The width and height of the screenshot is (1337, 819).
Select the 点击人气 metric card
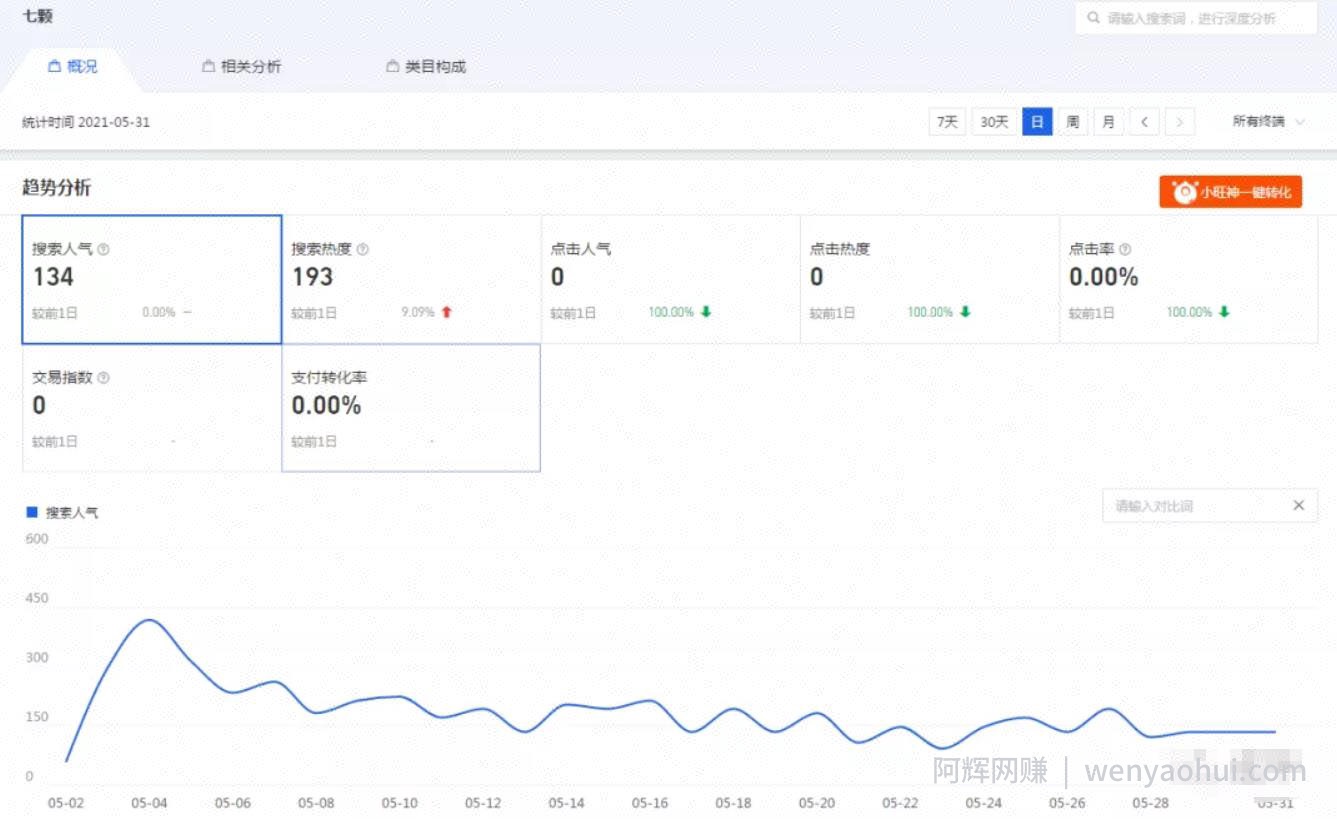670,279
